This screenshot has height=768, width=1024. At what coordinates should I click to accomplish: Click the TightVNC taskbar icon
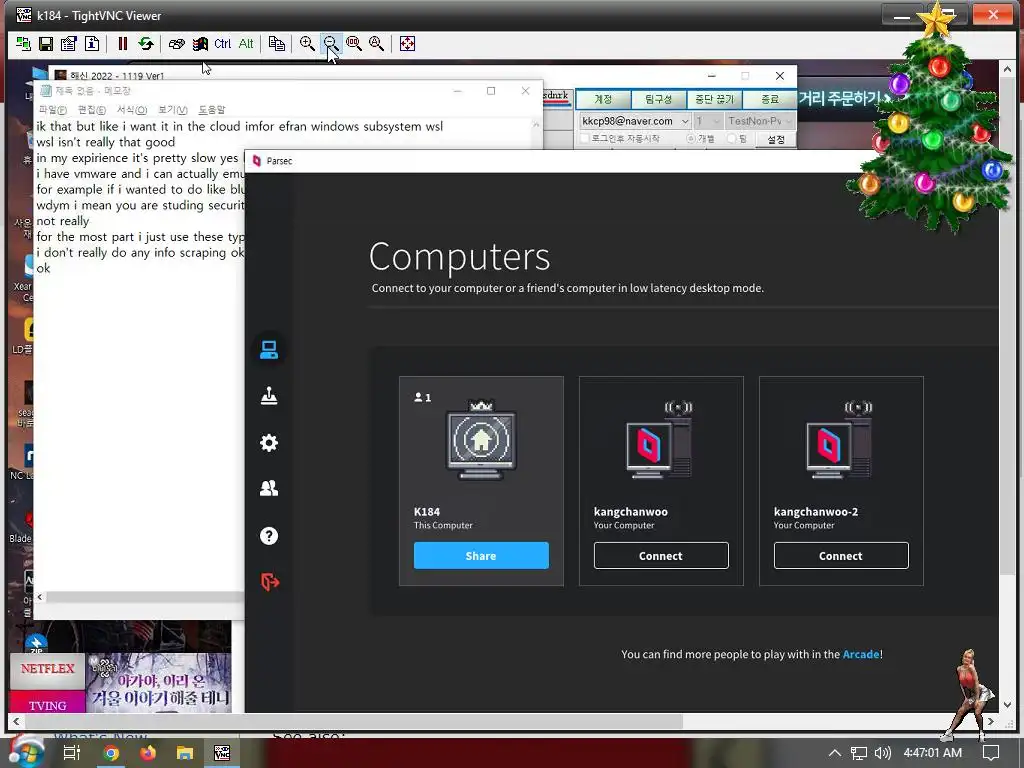pos(222,753)
